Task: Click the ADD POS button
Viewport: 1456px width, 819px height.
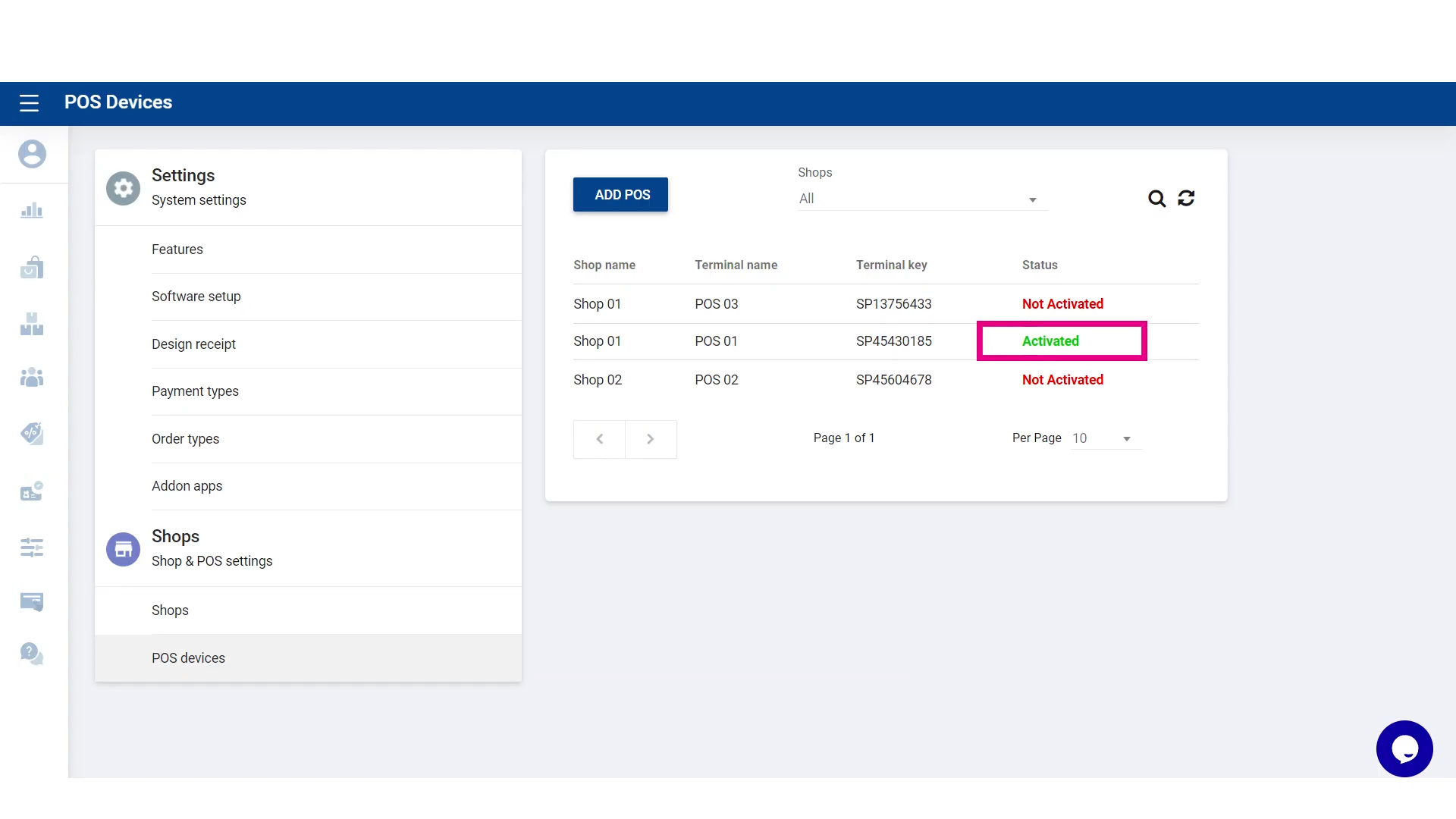Action: (620, 195)
